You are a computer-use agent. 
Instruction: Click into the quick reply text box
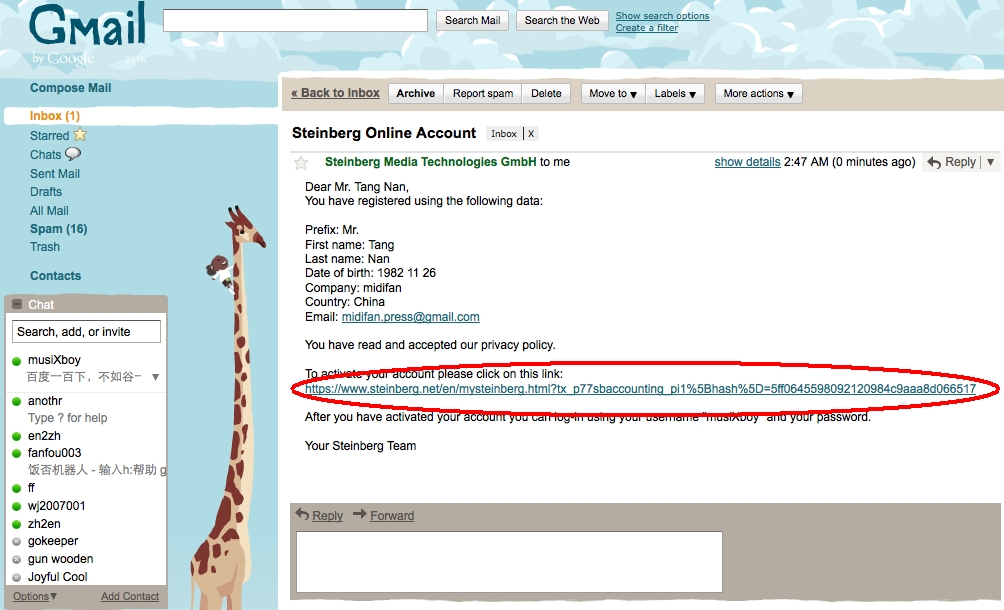[509, 561]
